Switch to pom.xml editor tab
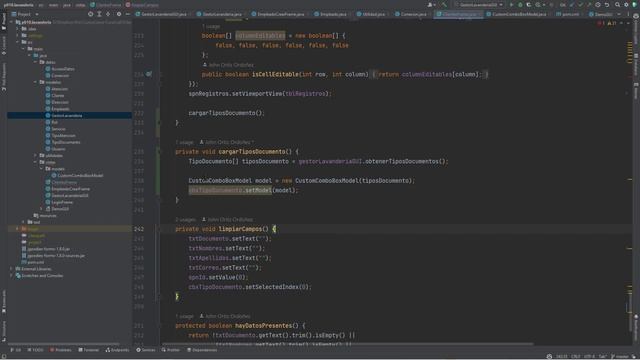Image resolution: width=640 pixels, height=360 pixels. 567,14
